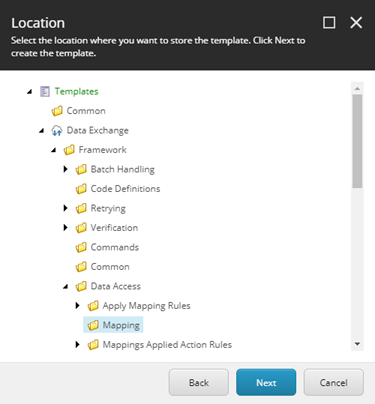The height and width of the screenshot is (404, 375).
Task: Select the Verification label
Action: [114, 228]
